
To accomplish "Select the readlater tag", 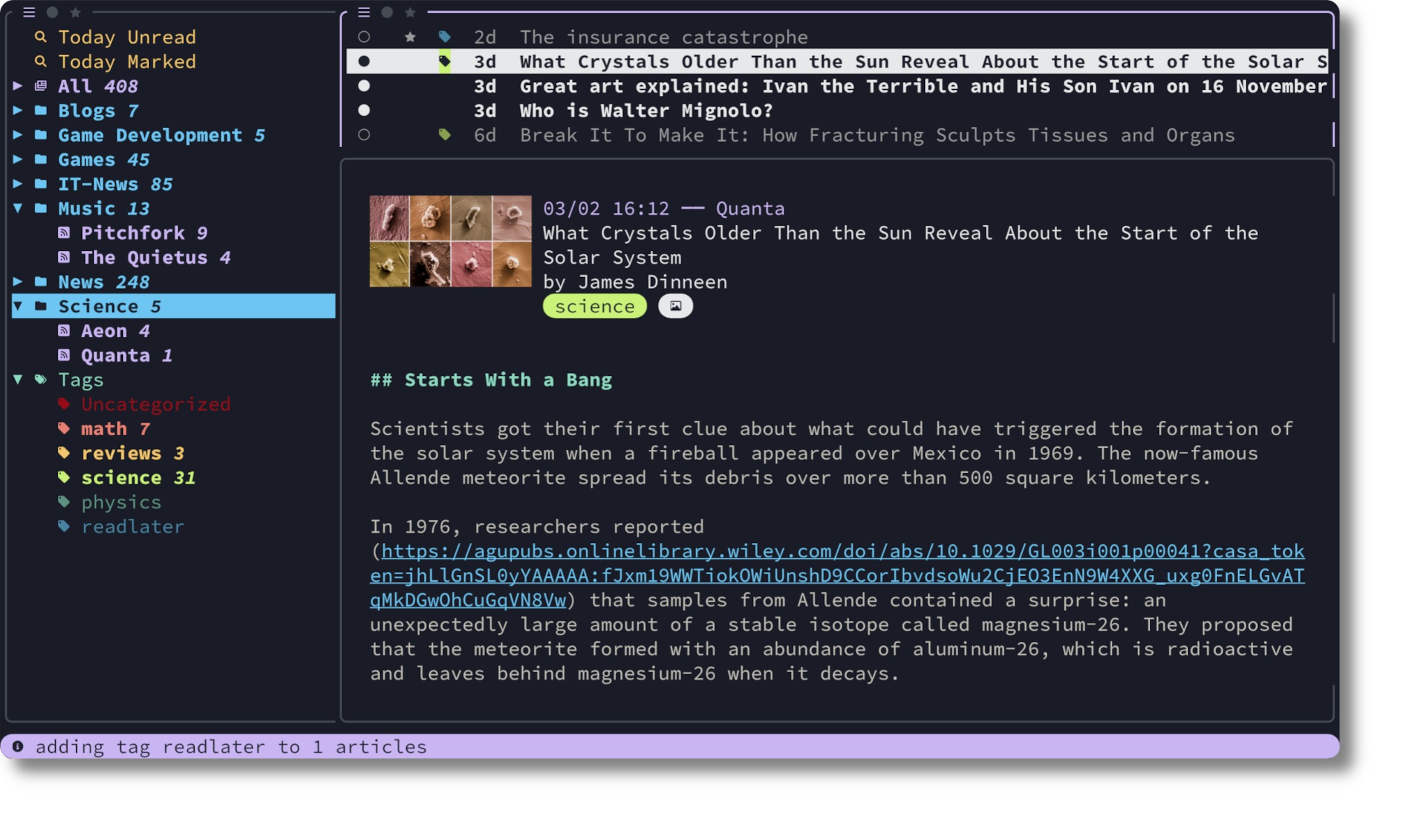I will tap(133, 526).
